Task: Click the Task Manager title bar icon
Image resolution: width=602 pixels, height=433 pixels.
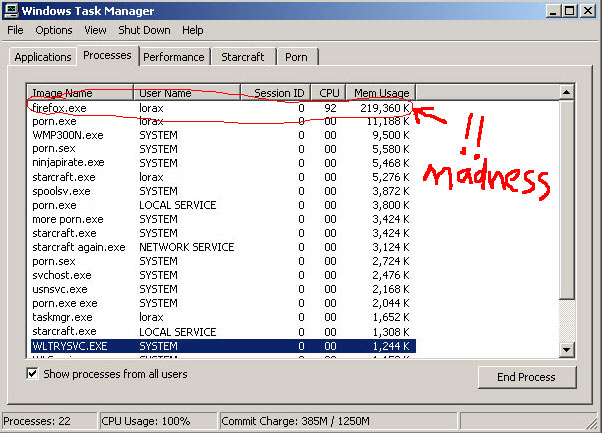Action: [x=10, y=11]
